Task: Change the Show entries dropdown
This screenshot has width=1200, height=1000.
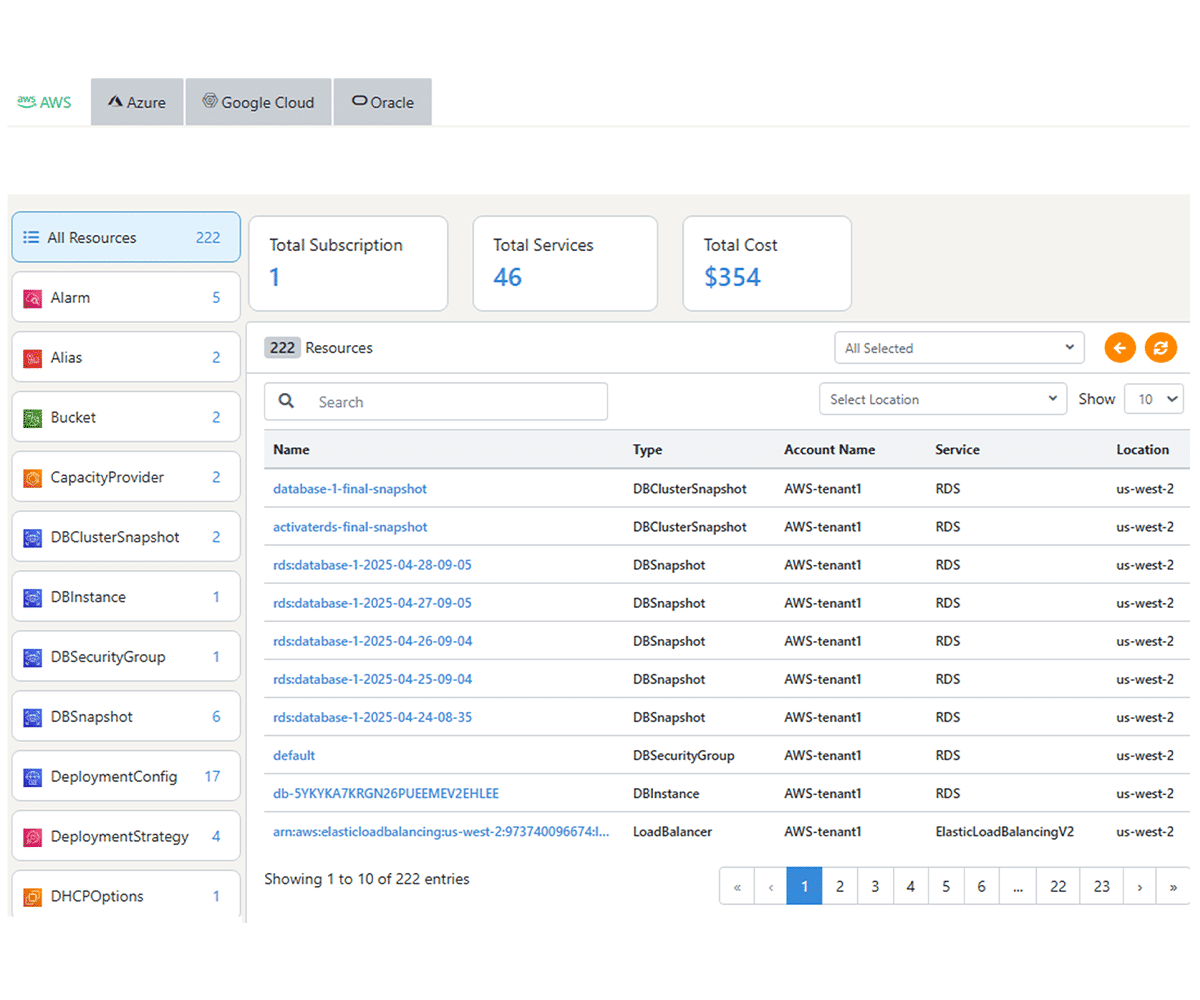Action: (x=1154, y=399)
